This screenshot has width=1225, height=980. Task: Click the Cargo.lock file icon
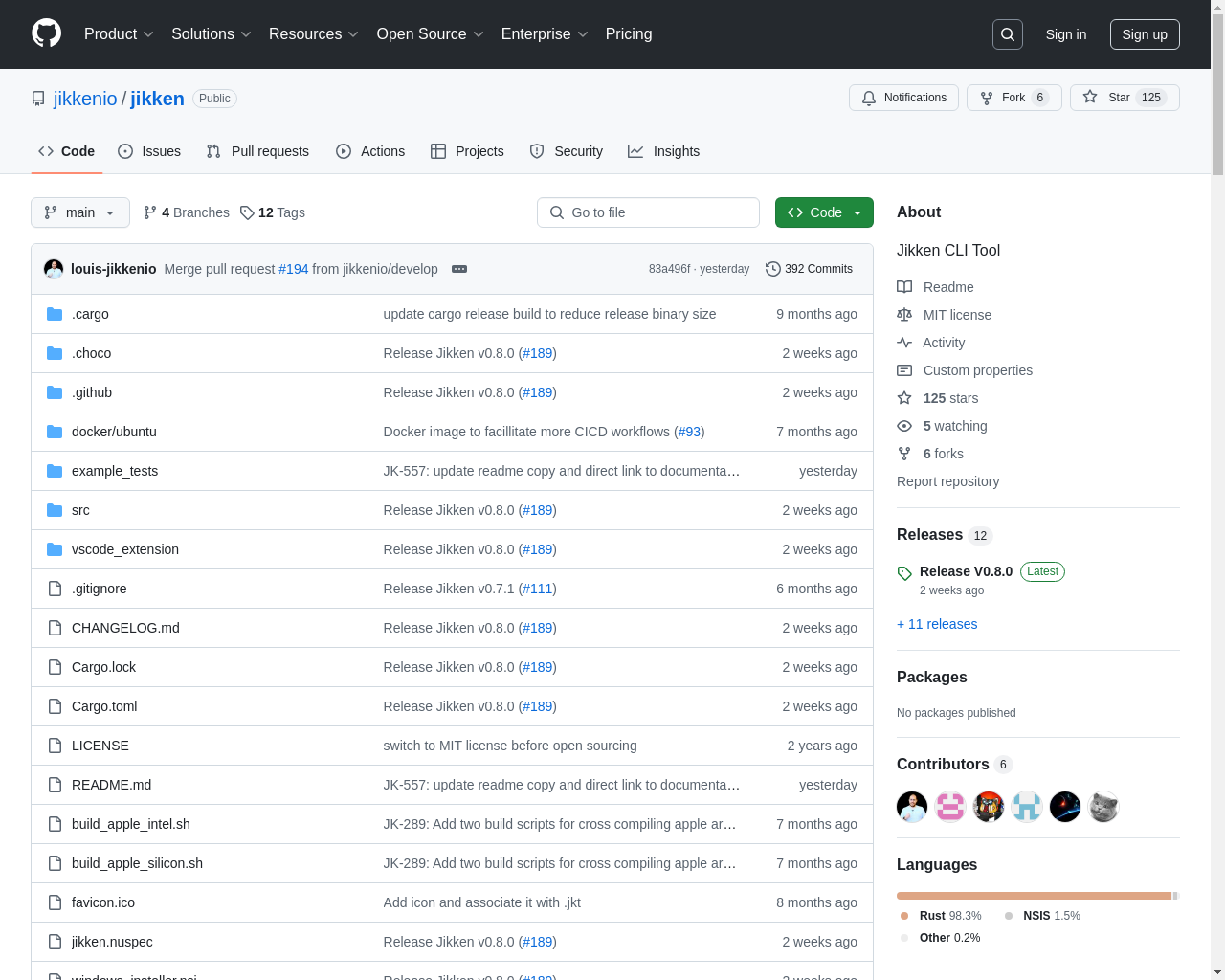click(x=55, y=667)
